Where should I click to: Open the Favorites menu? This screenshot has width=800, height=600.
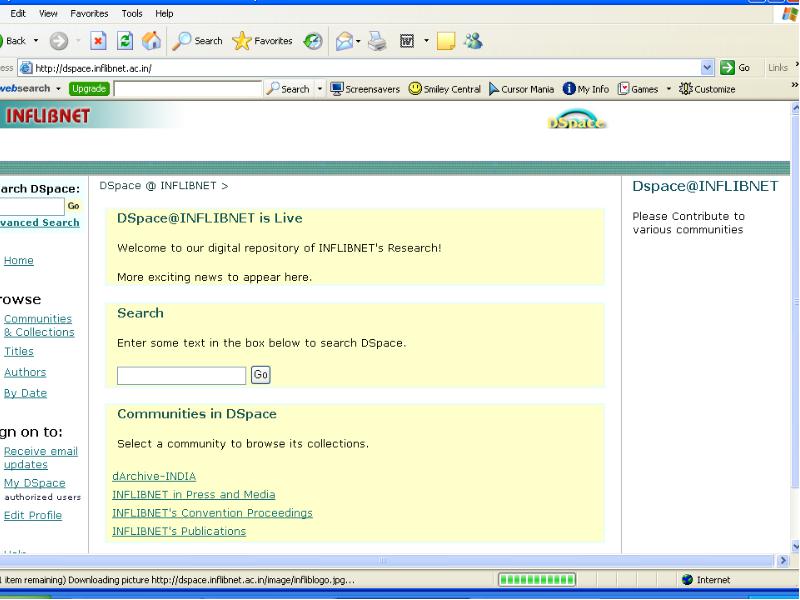(x=89, y=13)
